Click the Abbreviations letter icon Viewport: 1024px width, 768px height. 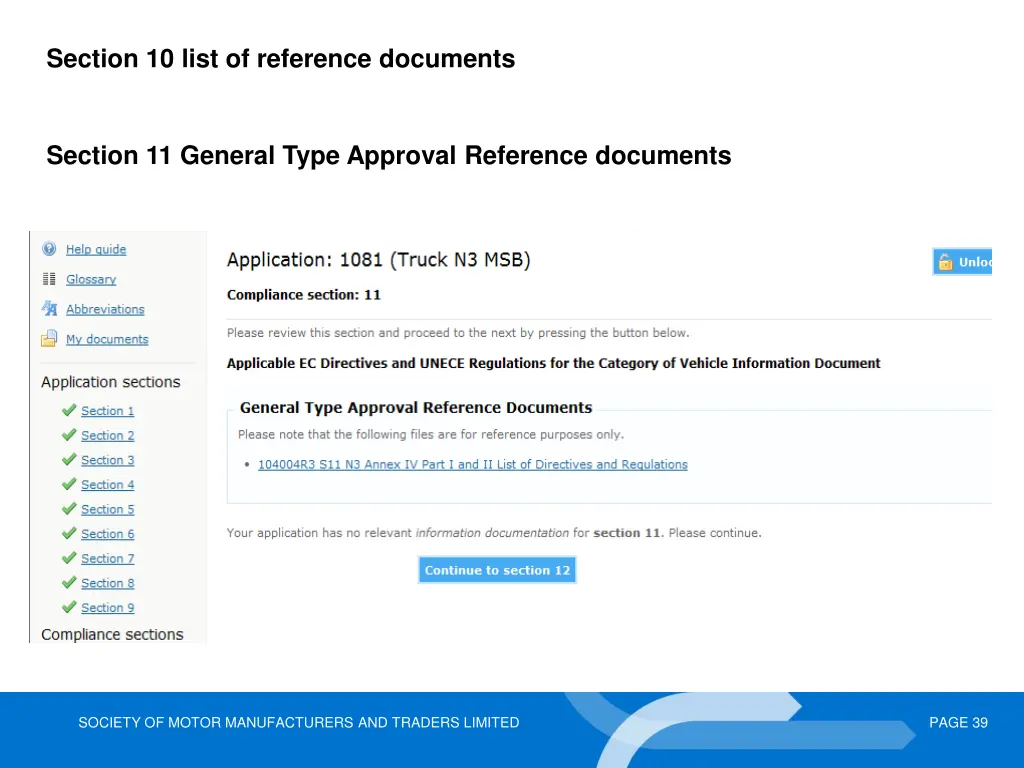tap(49, 308)
